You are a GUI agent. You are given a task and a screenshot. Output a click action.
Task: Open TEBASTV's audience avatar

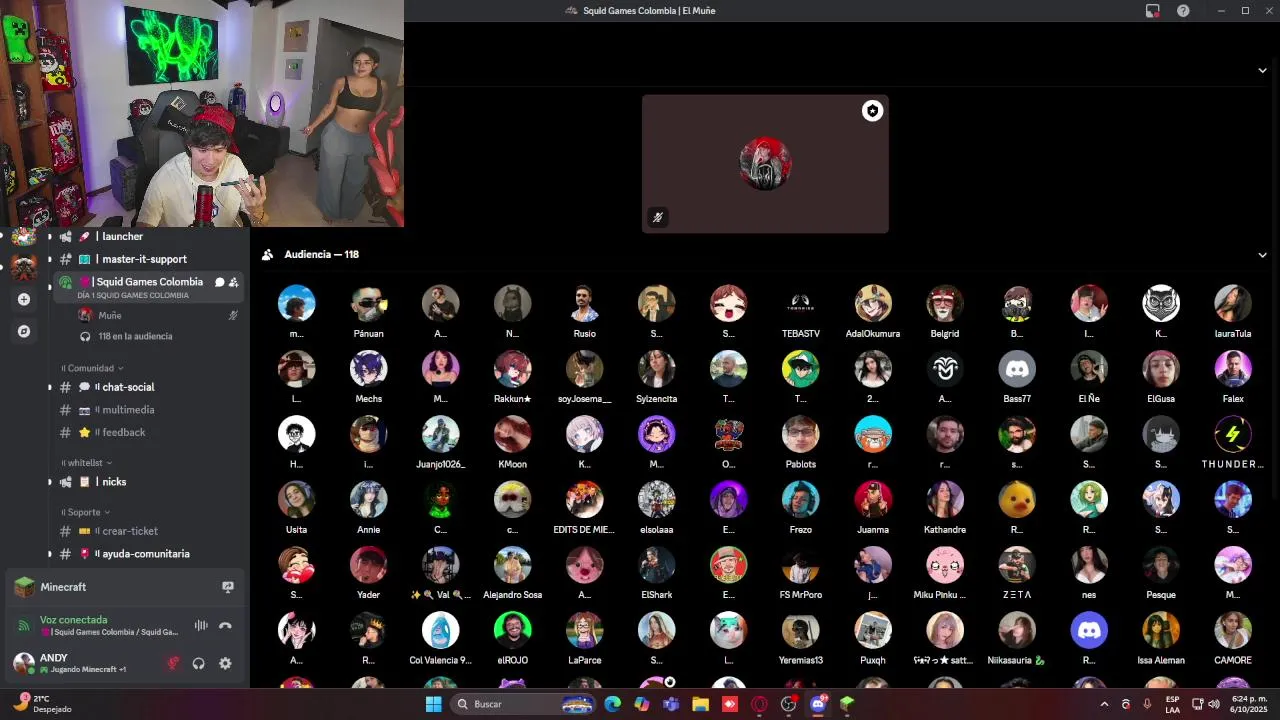(800, 303)
